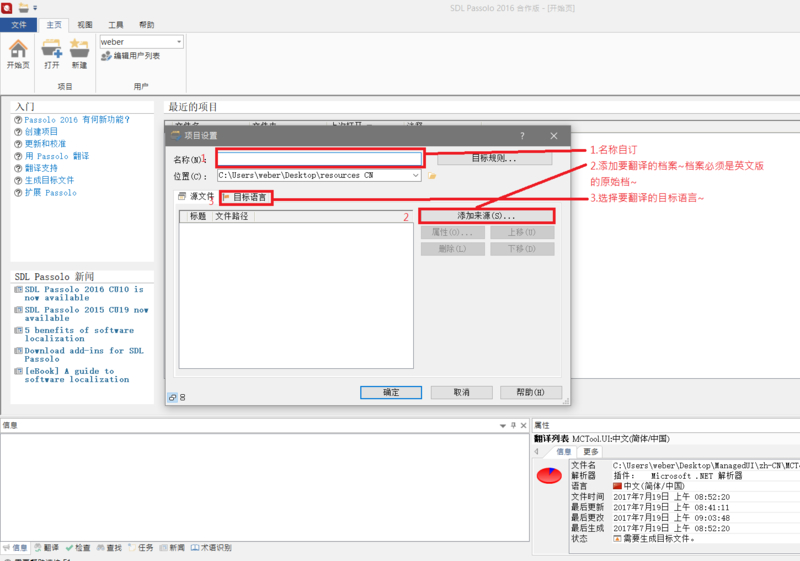Click the 目标规则... button
Viewport: 800px width, 561px height.
[x=494, y=159]
